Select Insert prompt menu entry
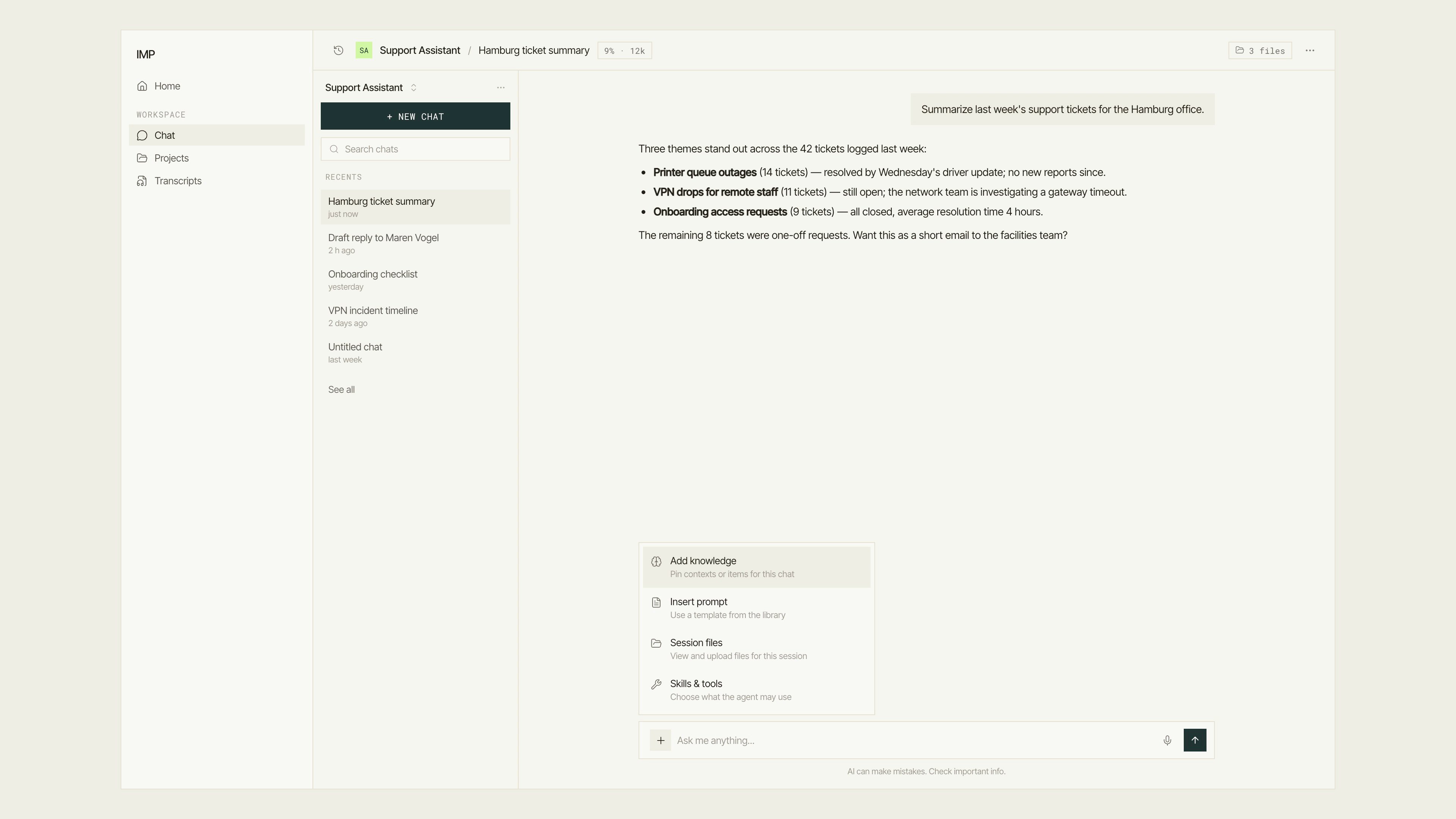 coord(756,608)
